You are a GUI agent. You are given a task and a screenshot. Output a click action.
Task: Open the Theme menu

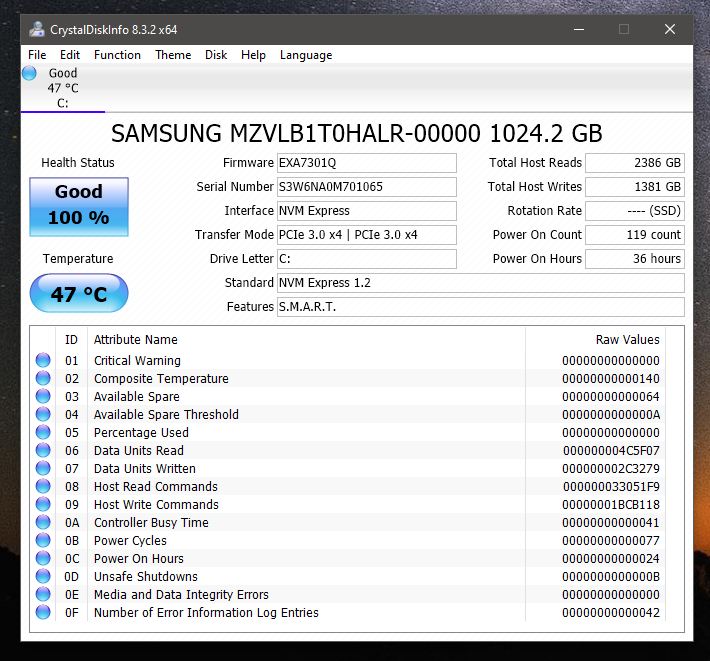[173, 55]
